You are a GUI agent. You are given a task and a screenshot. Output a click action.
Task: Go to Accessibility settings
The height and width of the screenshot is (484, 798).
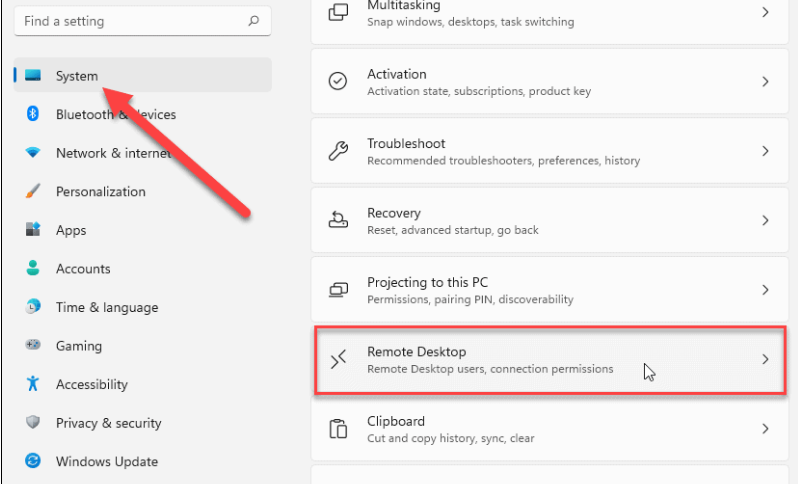point(91,384)
